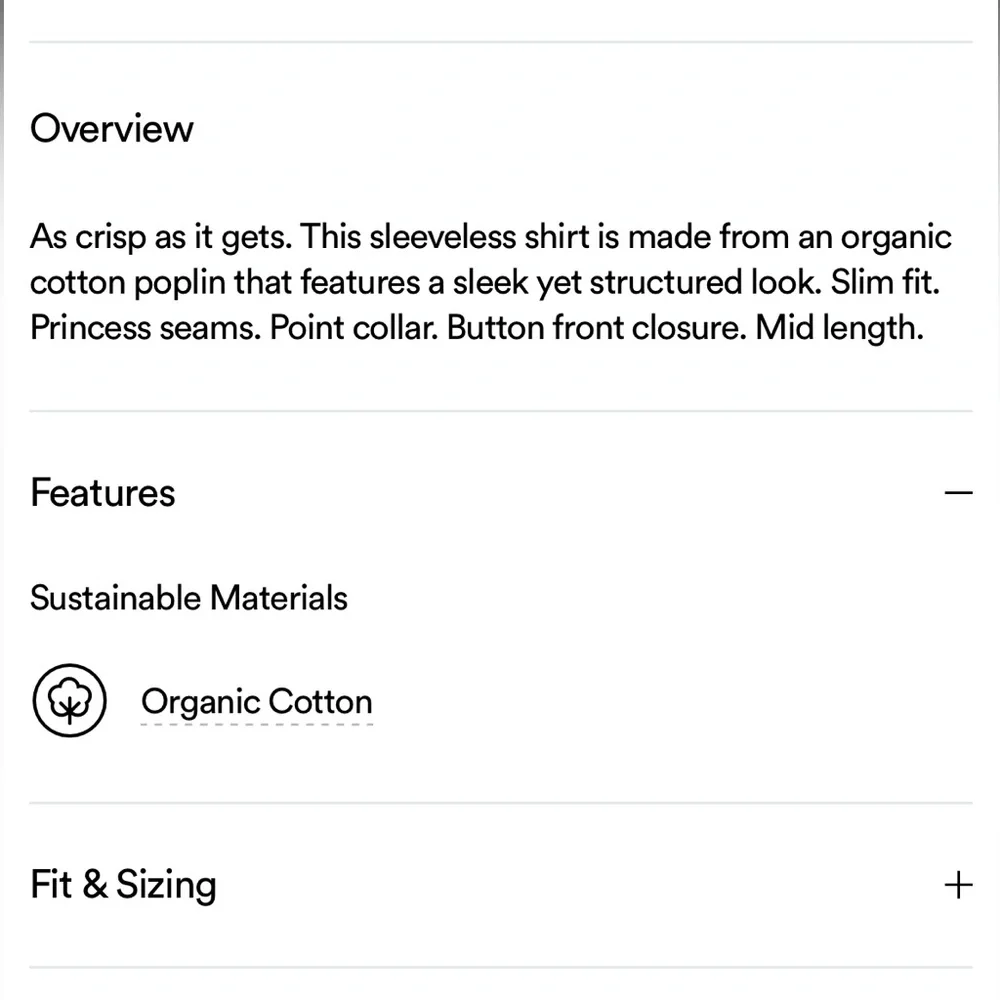Collapse the Features section minus icon
The image size is (1000, 1000).
(958, 493)
